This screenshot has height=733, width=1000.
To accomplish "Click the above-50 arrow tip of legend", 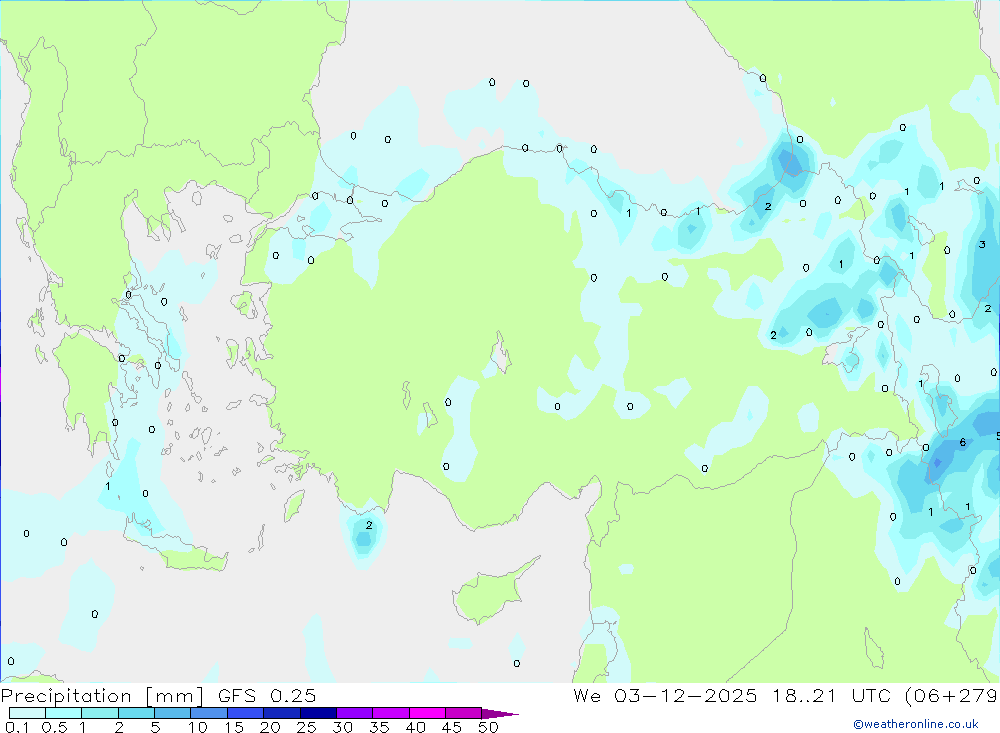I will tap(501, 713).
